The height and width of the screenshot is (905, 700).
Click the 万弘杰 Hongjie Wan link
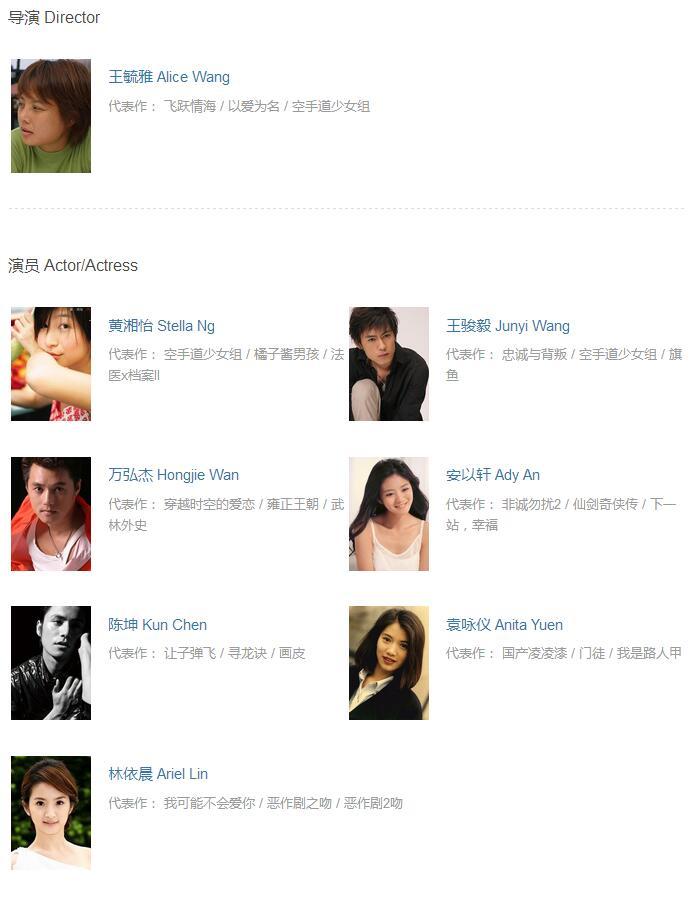pyautogui.click(x=174, y=475)
